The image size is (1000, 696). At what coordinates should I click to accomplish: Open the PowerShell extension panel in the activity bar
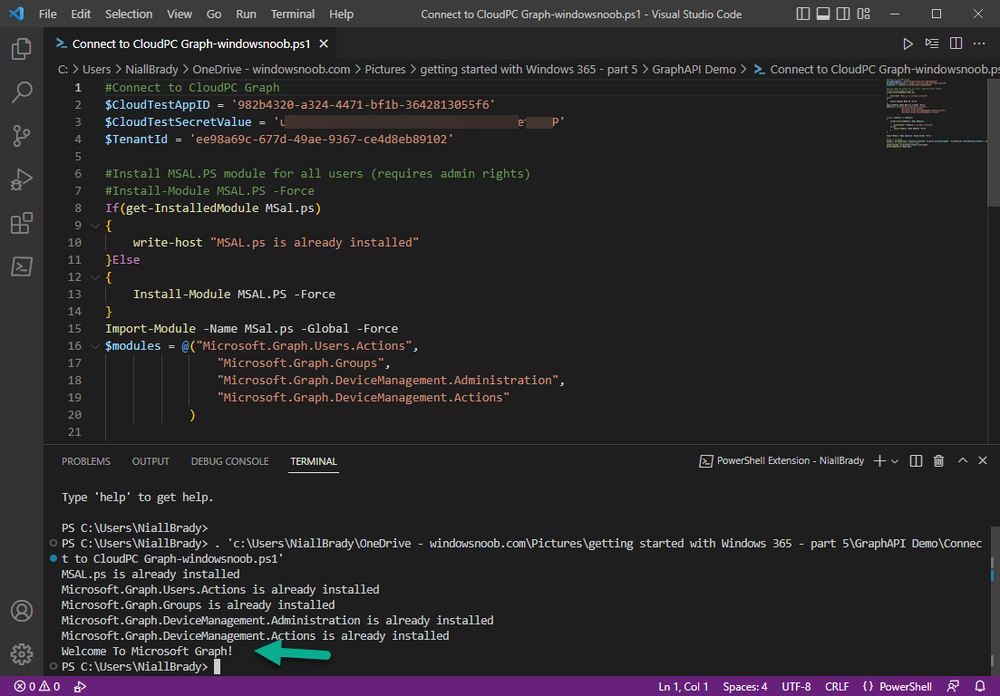[x=22, y=266]
